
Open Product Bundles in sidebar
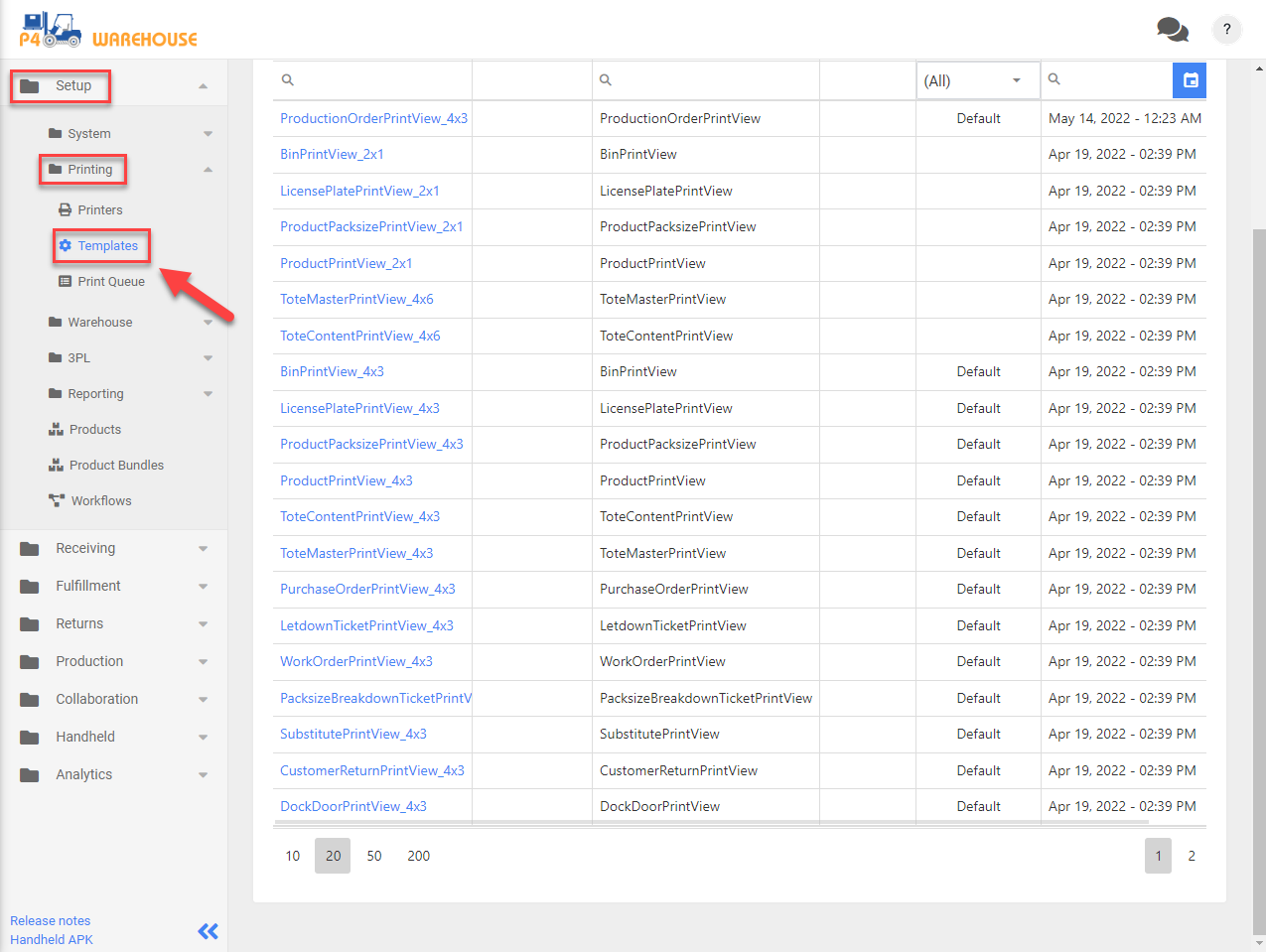[x=115, y=466]
